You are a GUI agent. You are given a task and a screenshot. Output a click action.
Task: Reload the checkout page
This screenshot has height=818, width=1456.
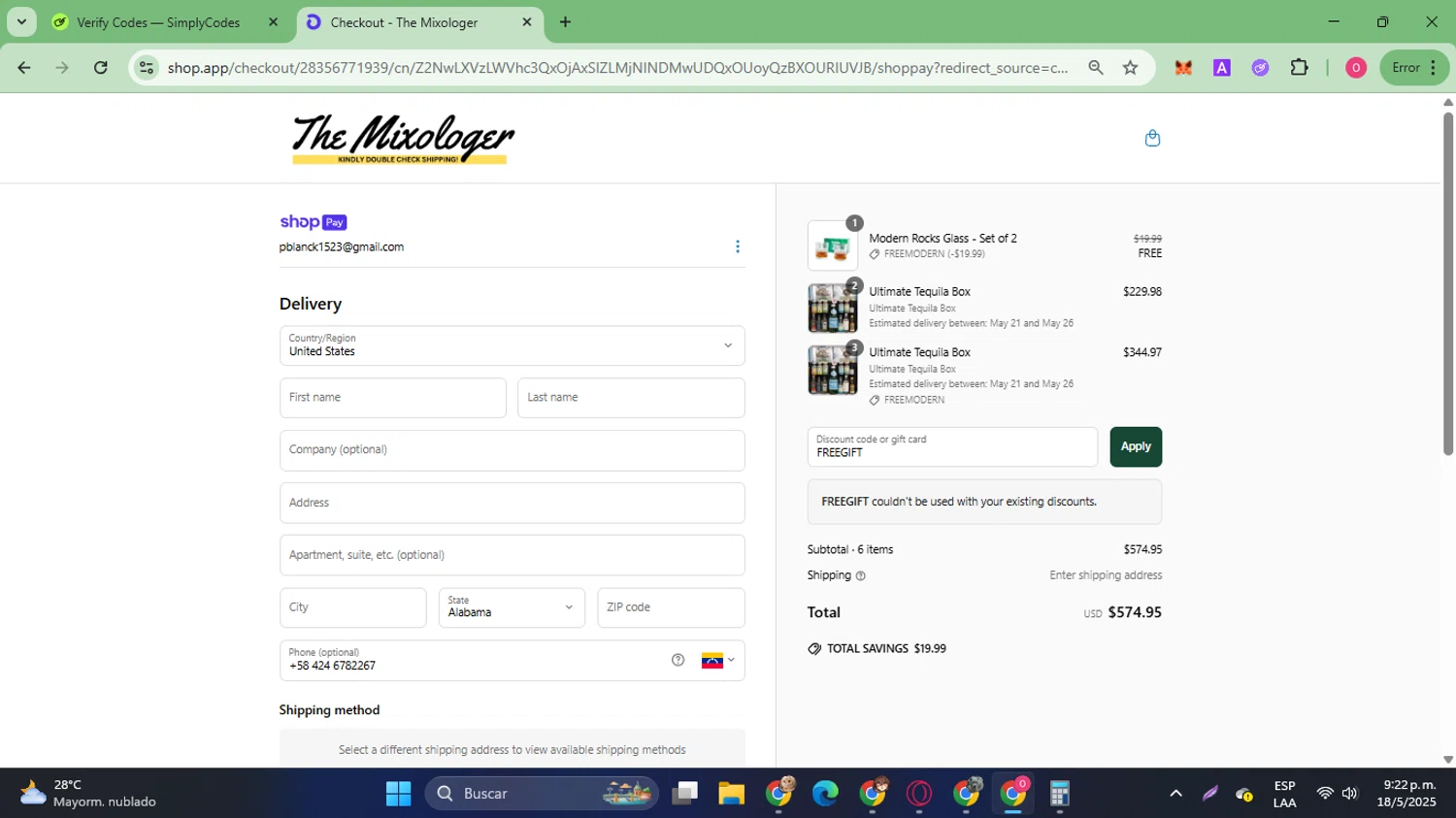point(101,68)
